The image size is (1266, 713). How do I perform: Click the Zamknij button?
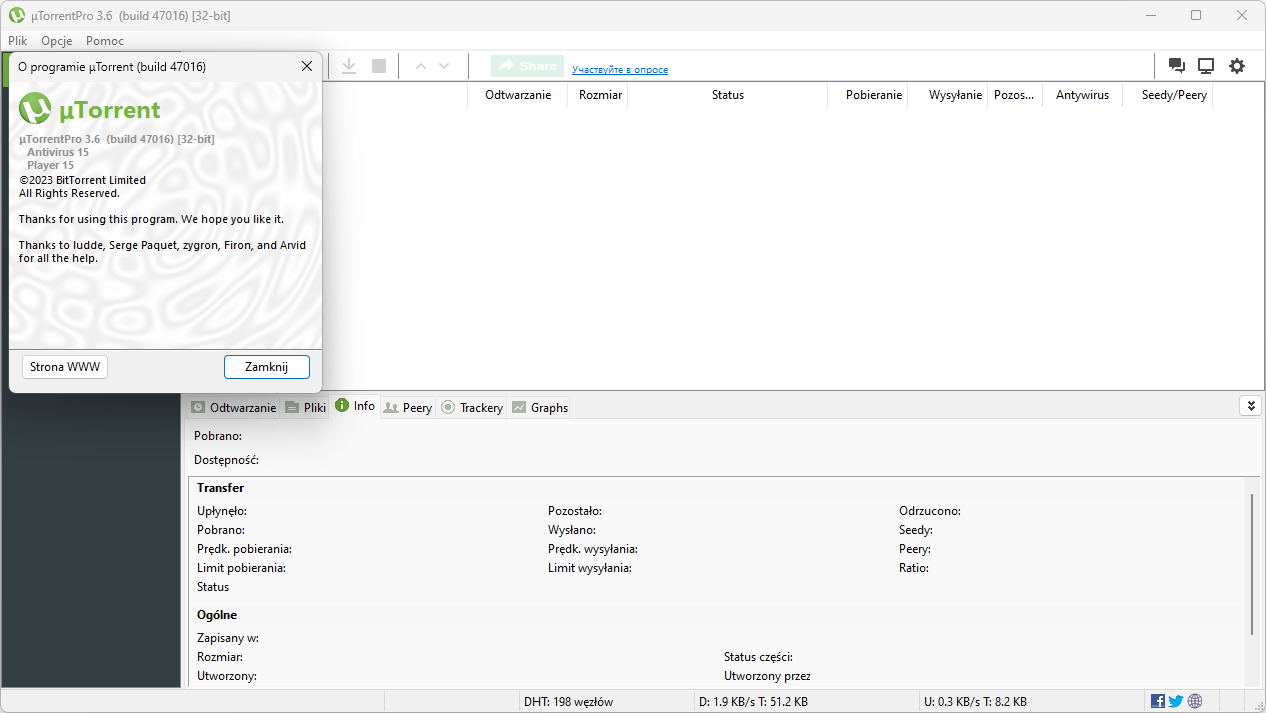click(x=267, y=367)
